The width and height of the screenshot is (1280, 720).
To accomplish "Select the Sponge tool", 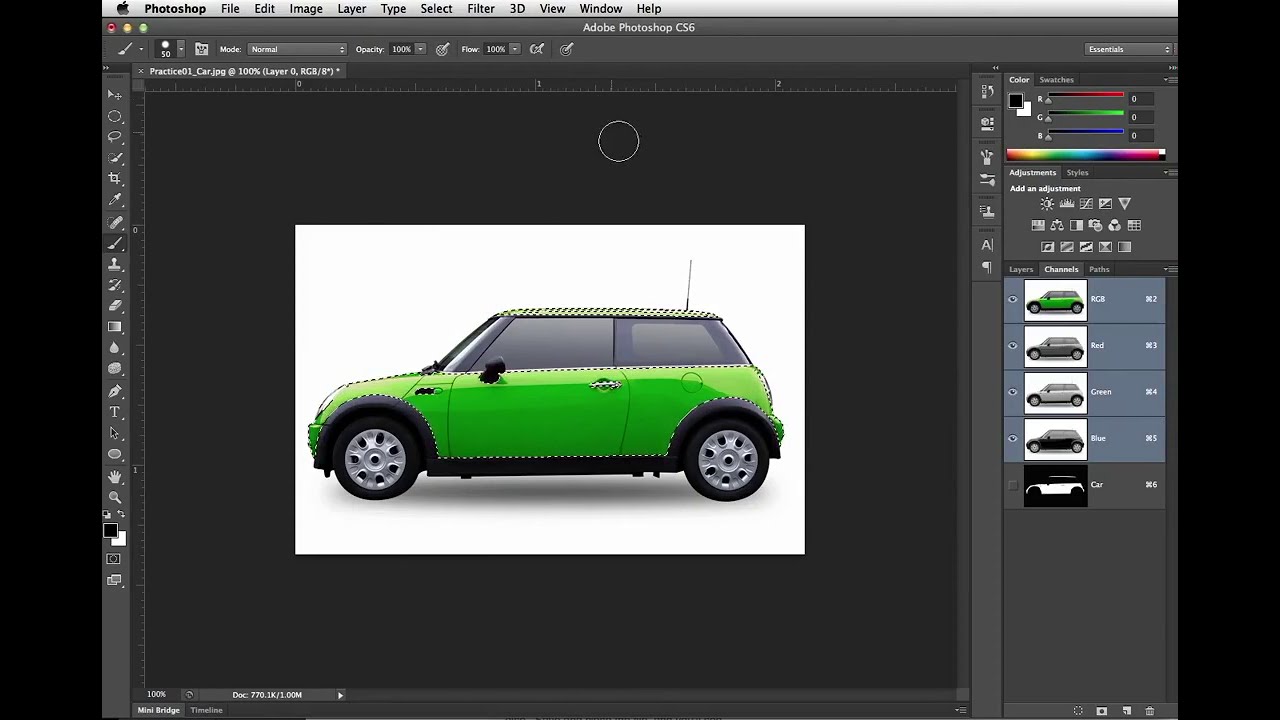I will (114, 369).
